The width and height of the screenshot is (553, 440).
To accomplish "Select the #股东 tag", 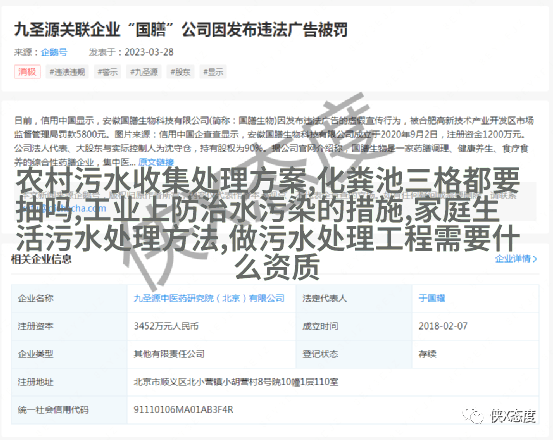I will tap(180, 72).
